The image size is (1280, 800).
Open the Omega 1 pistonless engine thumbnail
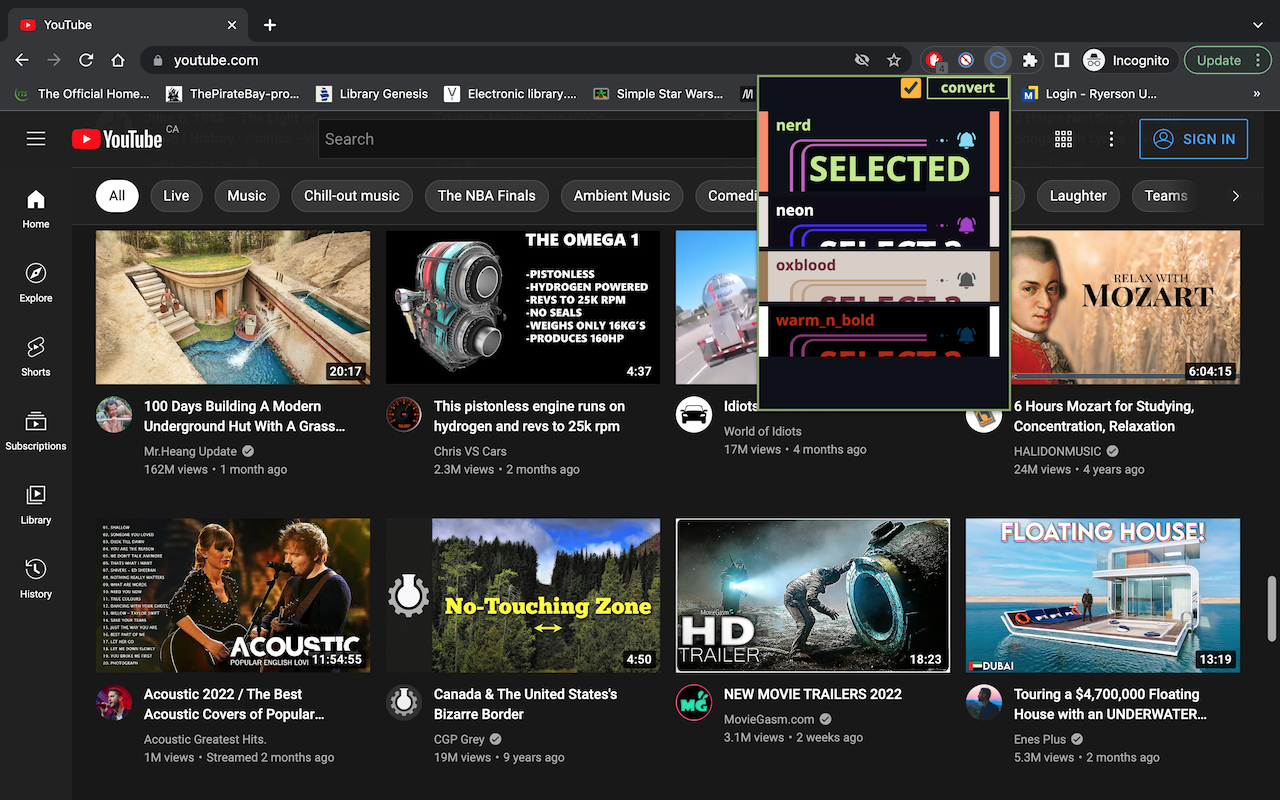pyautogui.click(x=523, y=308)
